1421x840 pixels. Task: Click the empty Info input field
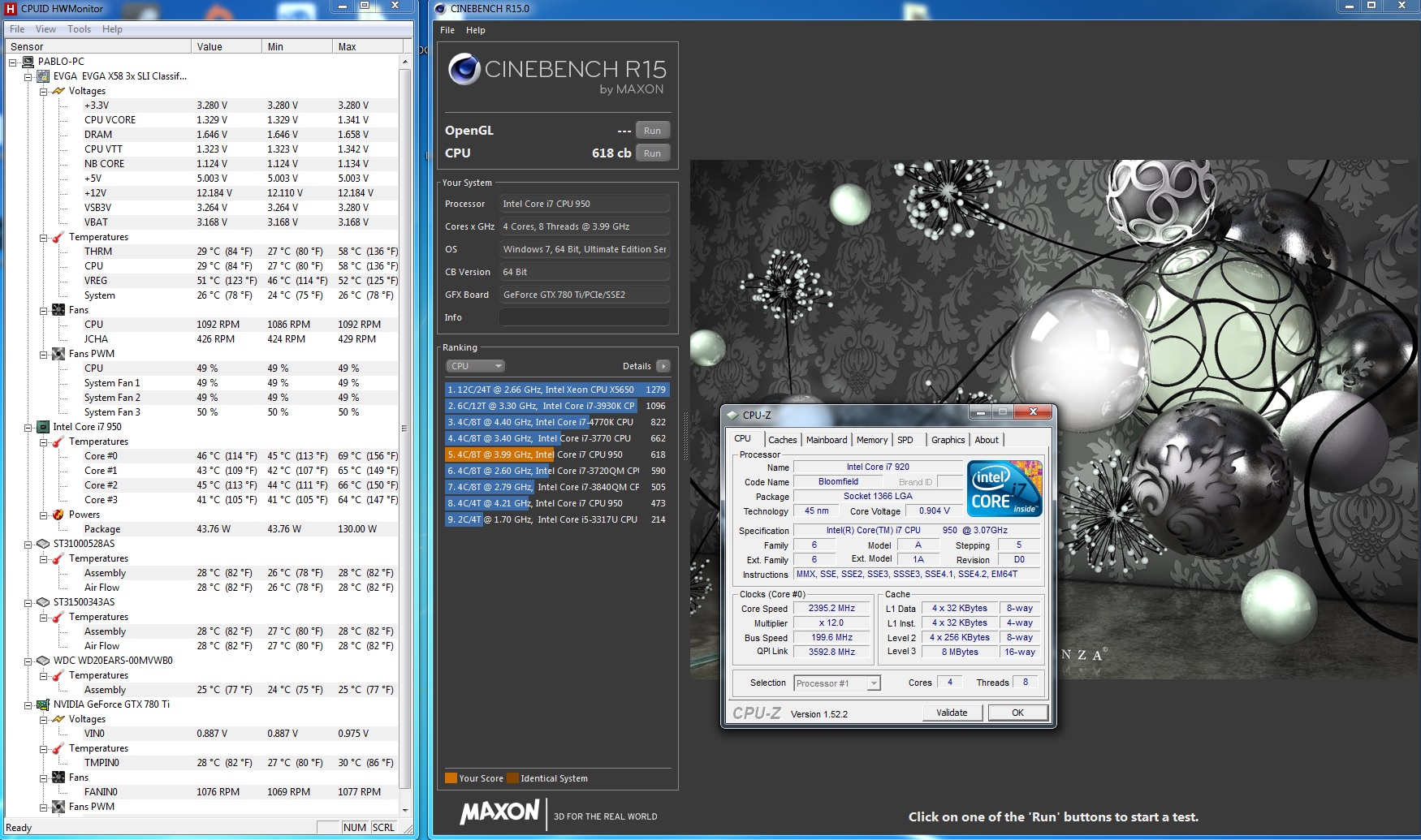(584, 317)
